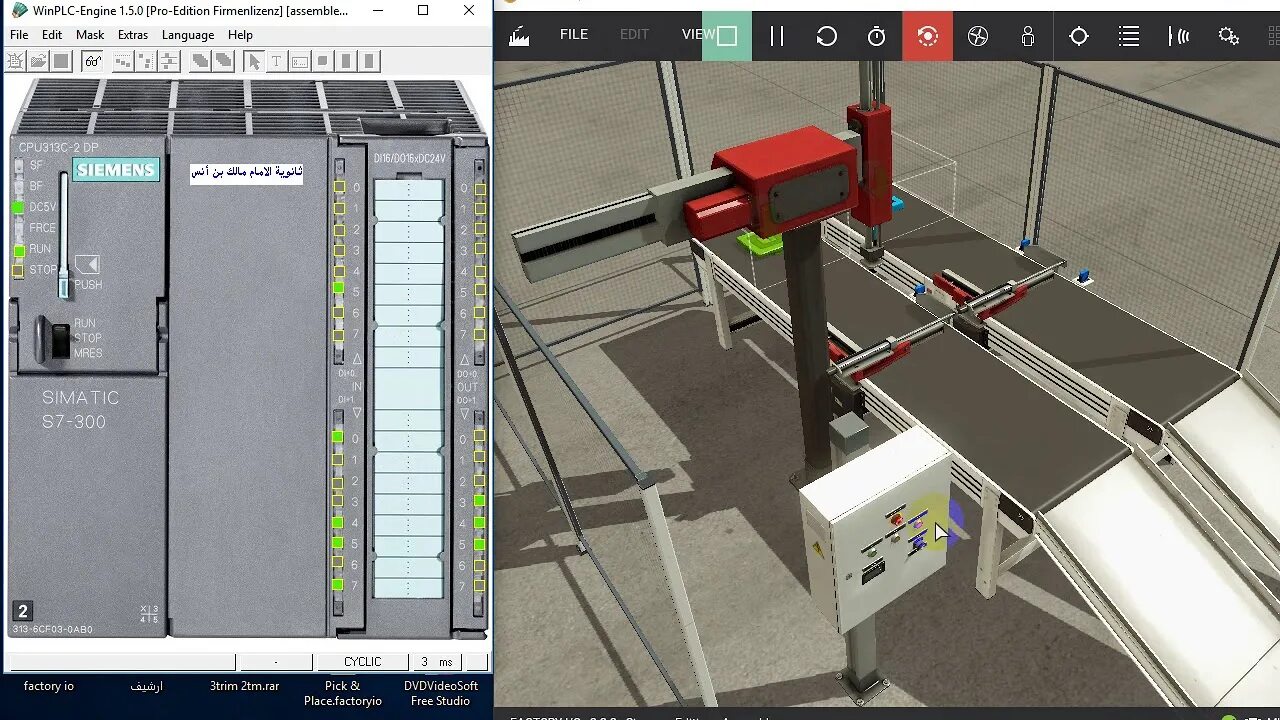Open the stopwatch time scale control
Viewport: 1280px width, 720px height.
(x=877, y=36)
